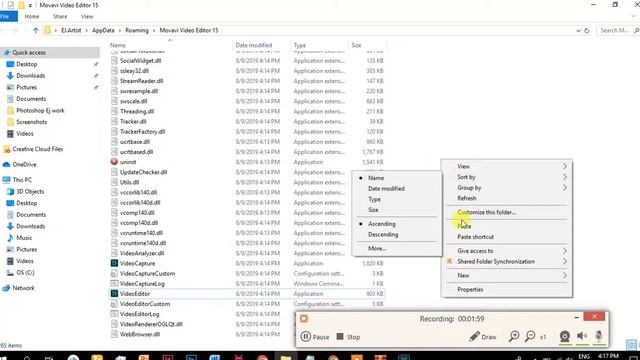Viewport: 640px width, 360px height.
Task: Choose Ascending sort order
Action: [382, 224]
